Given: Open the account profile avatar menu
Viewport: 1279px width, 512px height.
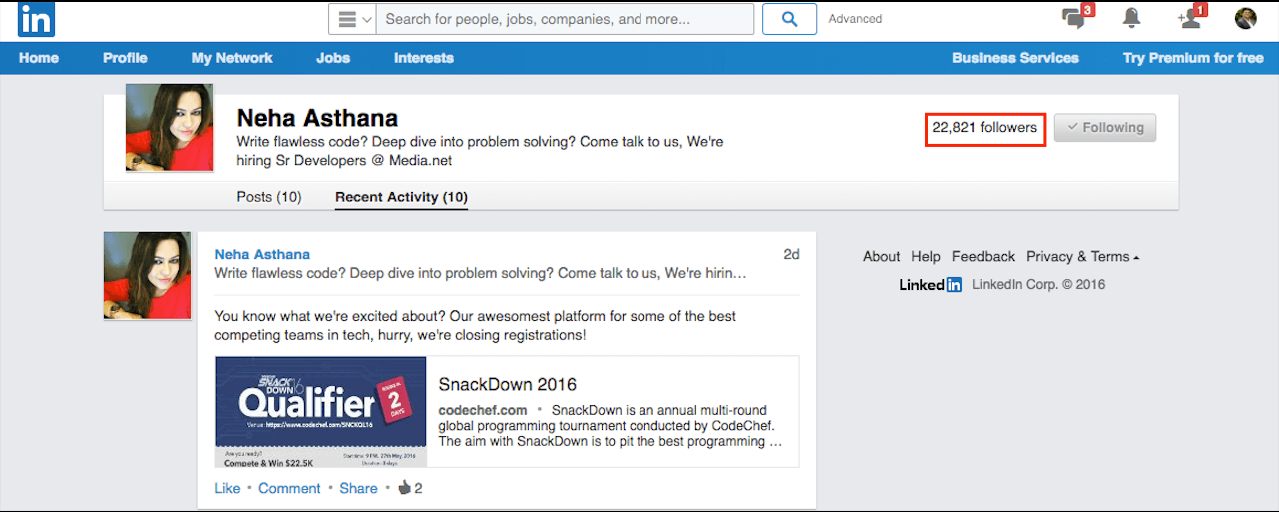Looking at the screenshot, I should tap(1246, 18).
